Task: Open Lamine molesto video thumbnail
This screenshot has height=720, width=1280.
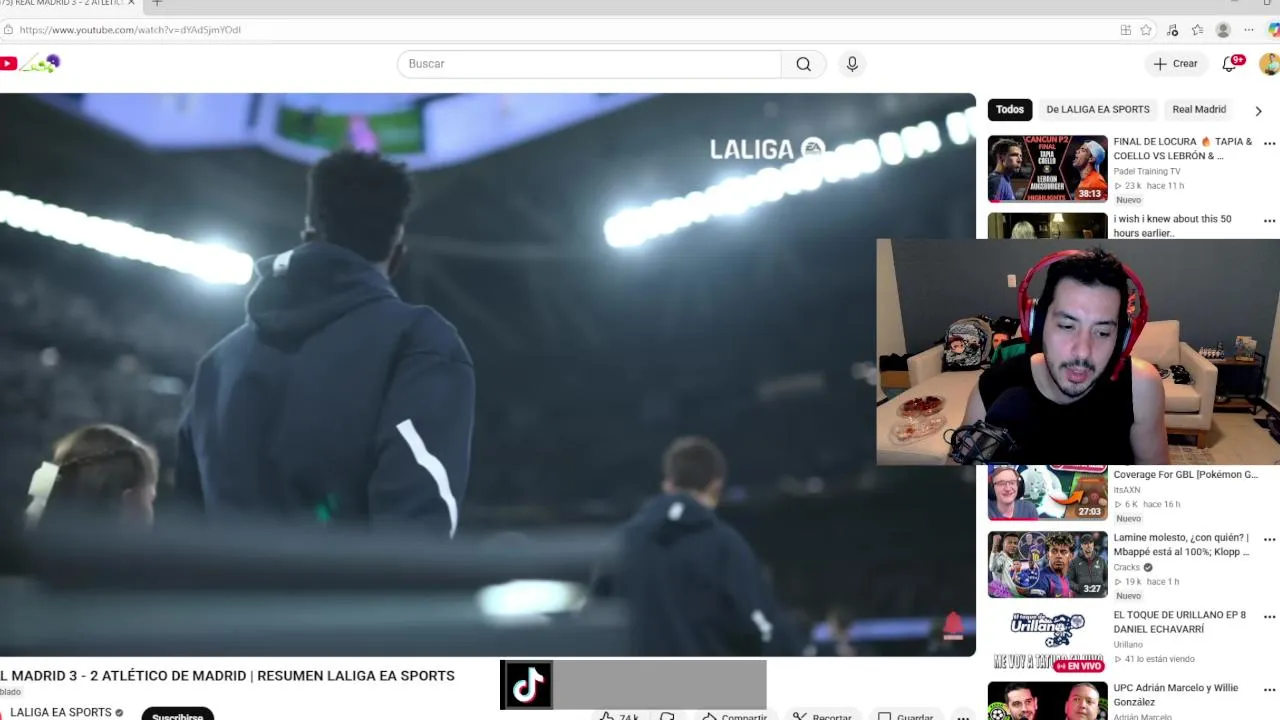Action: tap(1048, 564)
